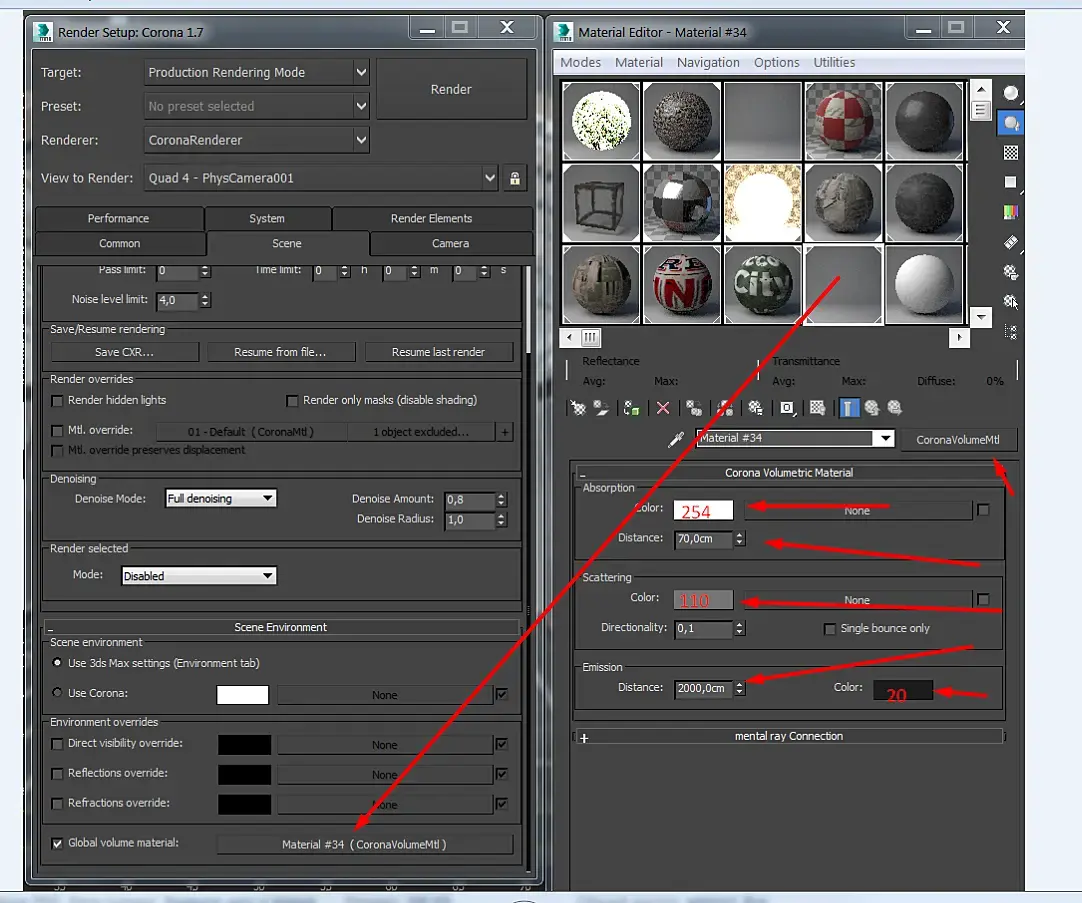Open the Material #34 name dropdown
The height and width of the screenshot is (903, 1082).
point(884,438)
